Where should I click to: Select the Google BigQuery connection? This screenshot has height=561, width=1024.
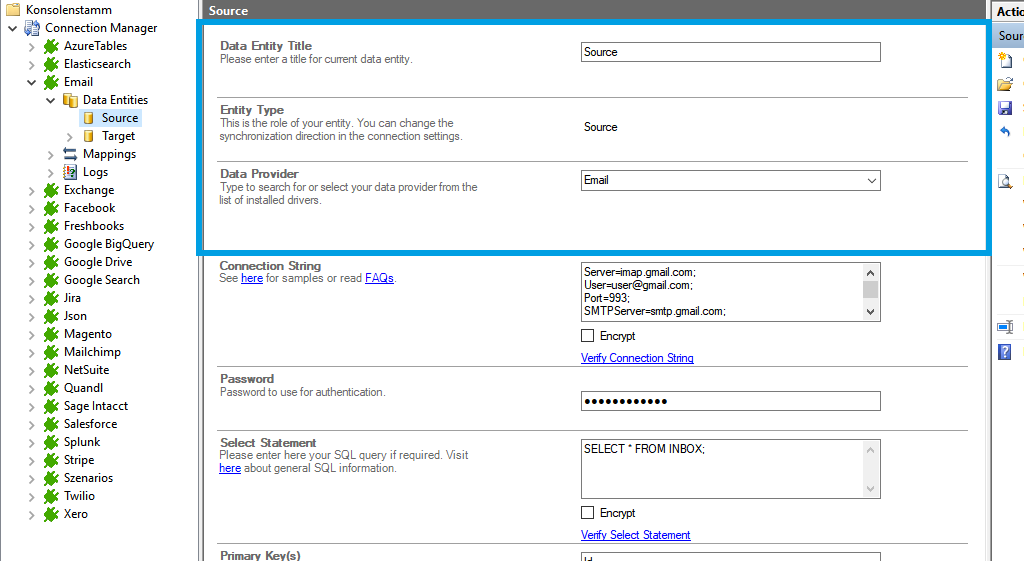coord(108,244)
